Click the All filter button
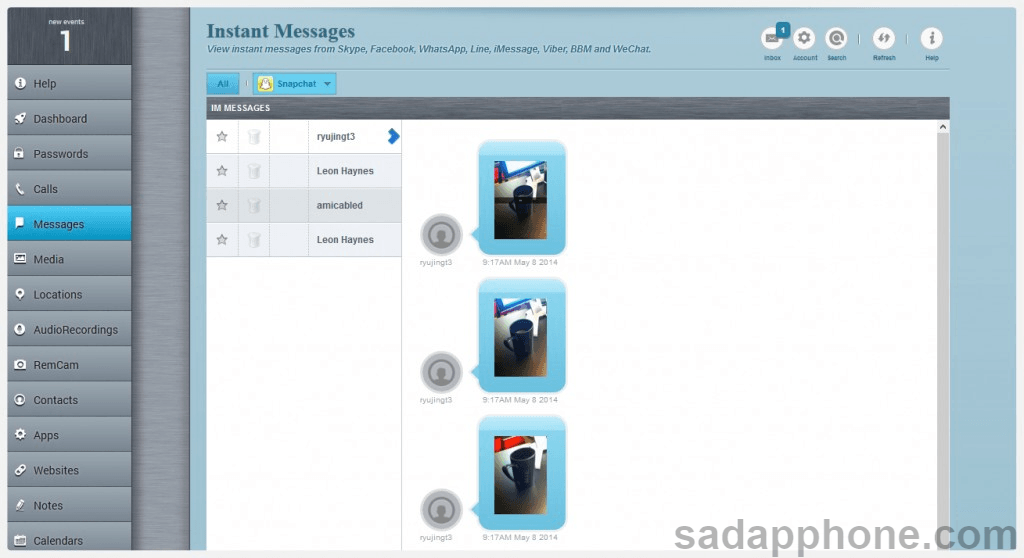This screenshot has height=558, width=1024. [x=223, y=84]
